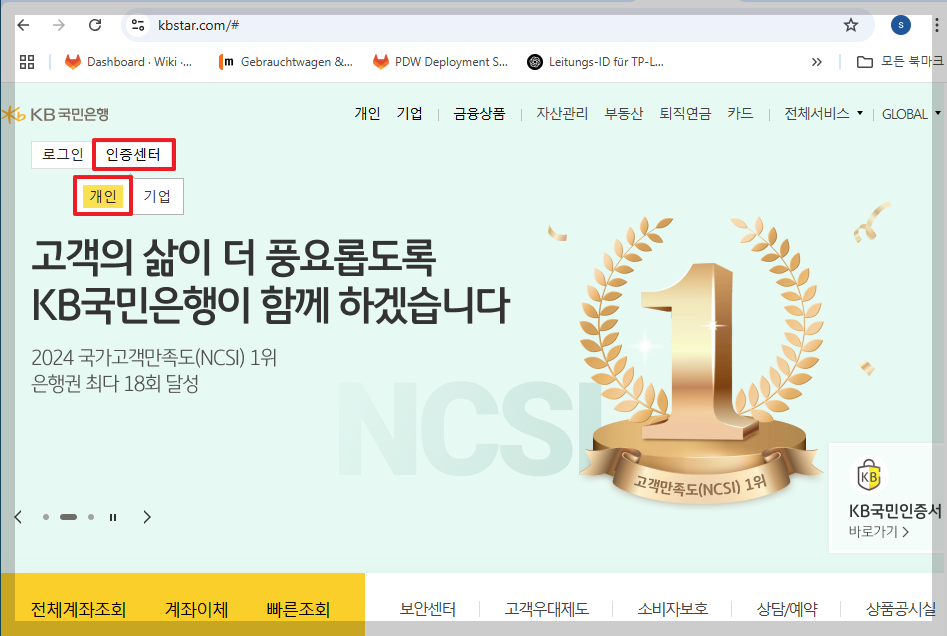The image size is (947, 636).
Task: Jump to the first banner slide dot
Action: click(46, 517)
